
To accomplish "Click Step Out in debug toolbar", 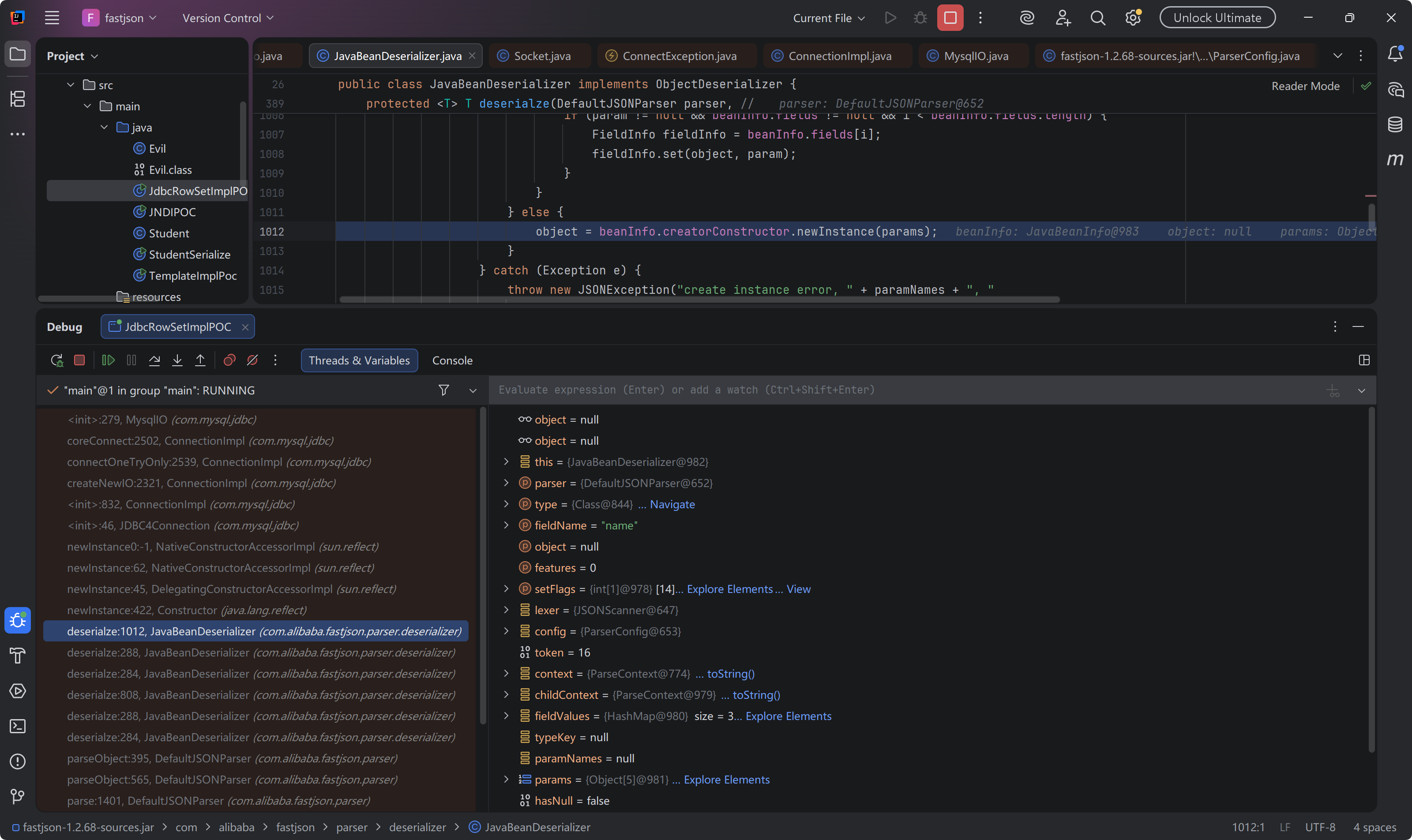I will pos(200,360).
